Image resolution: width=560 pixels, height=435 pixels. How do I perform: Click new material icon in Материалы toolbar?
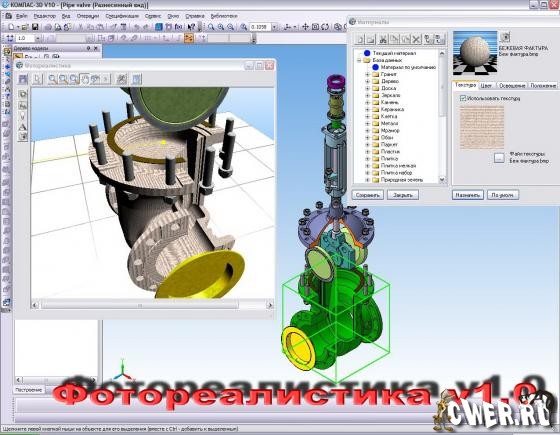tap(360, 39)
